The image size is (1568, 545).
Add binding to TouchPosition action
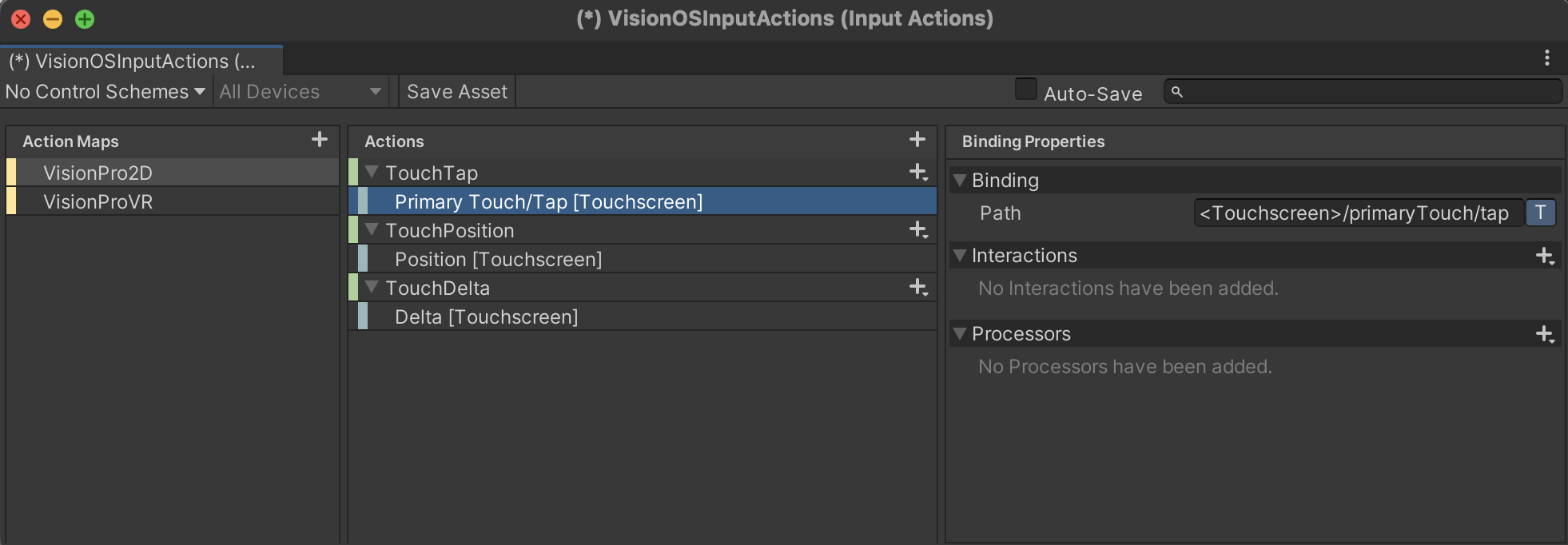pyautogui.click(x=918, y=230)
